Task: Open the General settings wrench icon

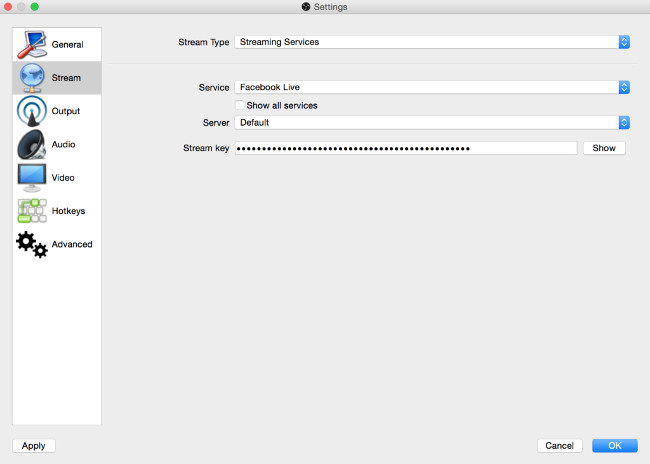Action: pos(32,44)
